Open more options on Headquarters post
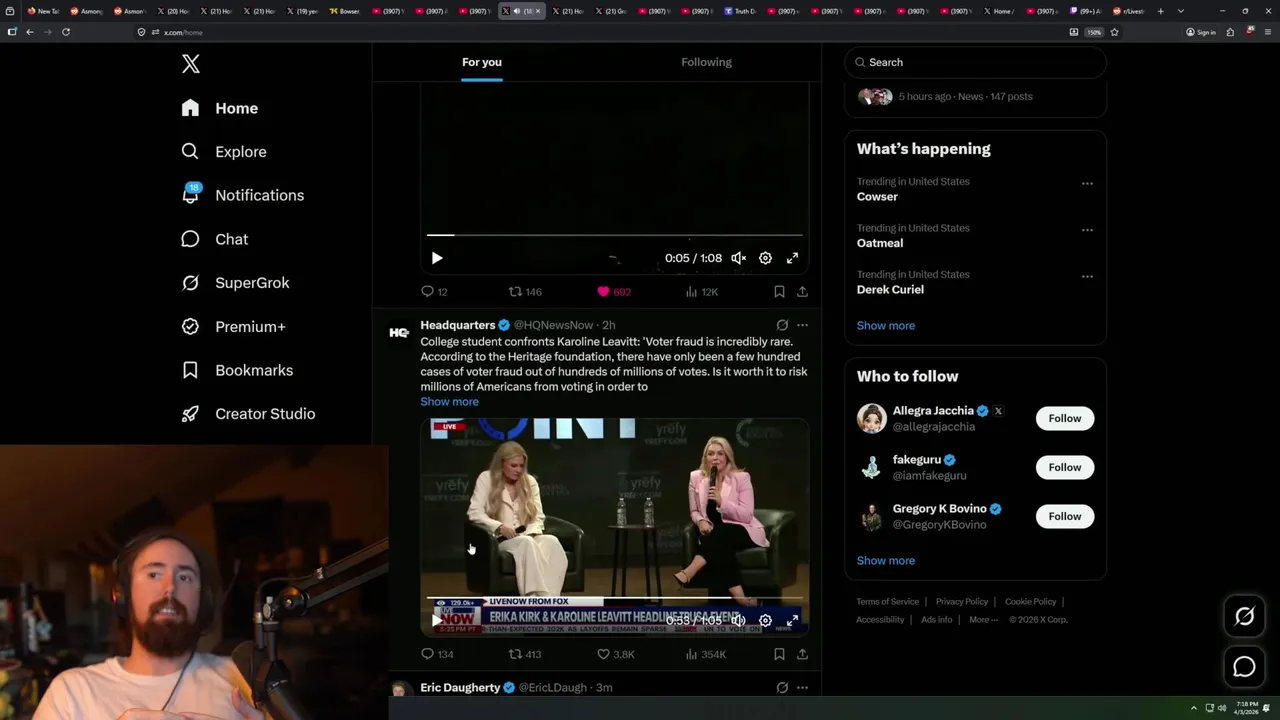Image resolution: width=1280 pixels, height=720 pixels. tap(802, 325)
